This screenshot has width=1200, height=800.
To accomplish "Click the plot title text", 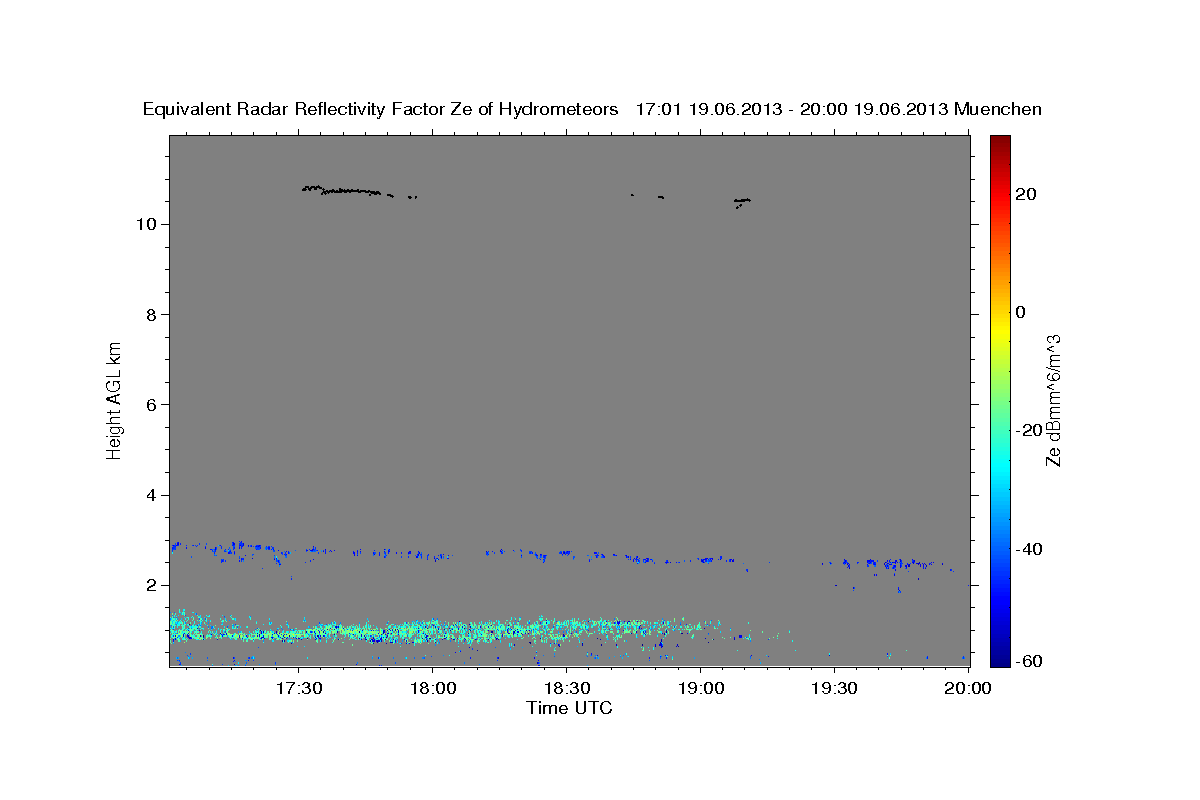I will point(592,110).
